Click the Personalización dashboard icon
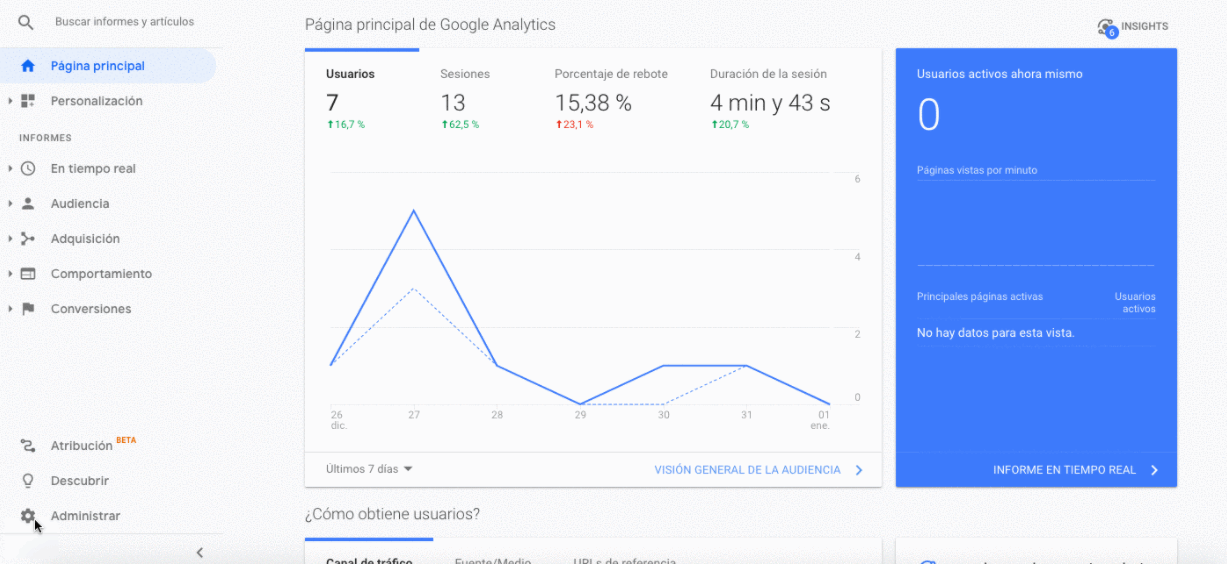The image size is (1227, 564). [28, 101]
